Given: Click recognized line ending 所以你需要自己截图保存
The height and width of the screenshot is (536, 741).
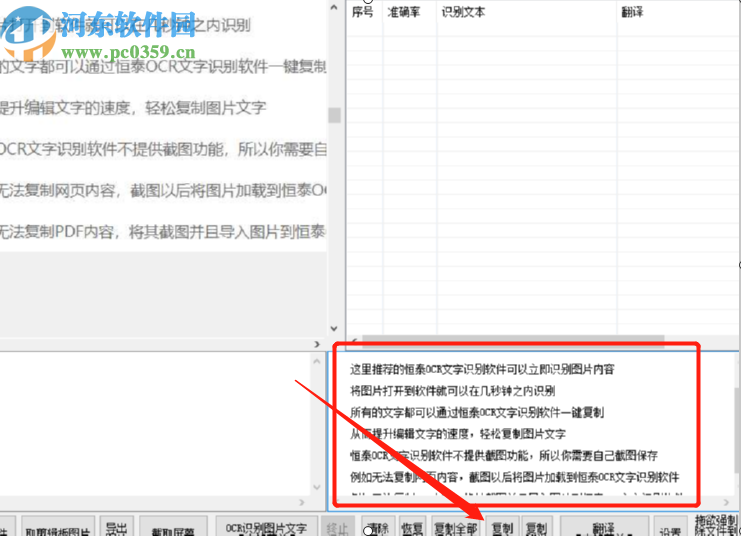Looking at the screenshot, I should [504, 456].
